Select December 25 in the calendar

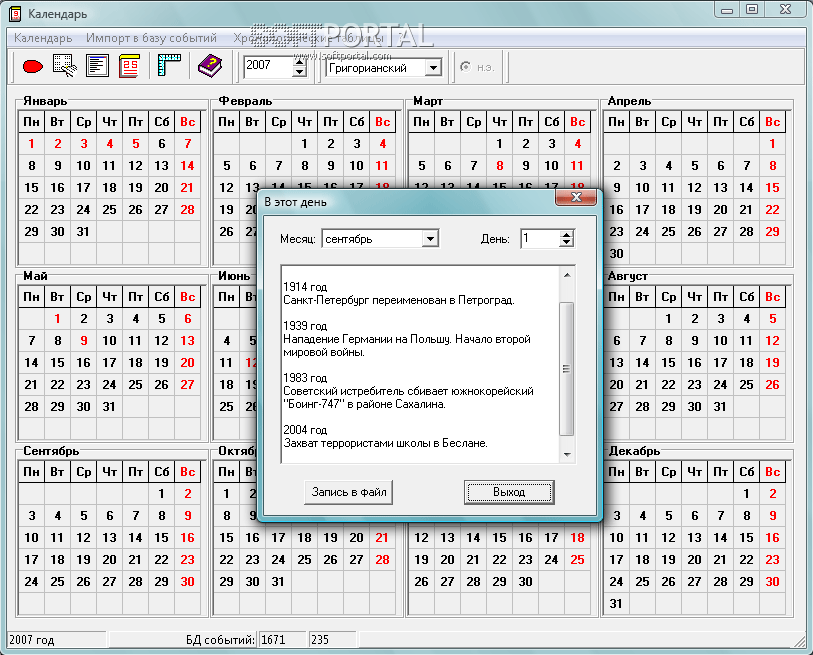point(642,582)
